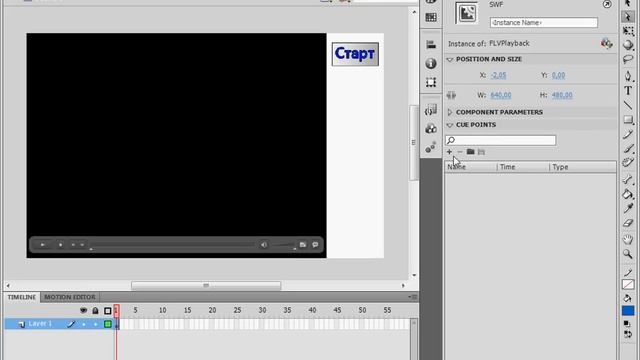Collapse the Cue Points section
The width and height of the screenshot is (640, 360).
(x=450, y=125)
